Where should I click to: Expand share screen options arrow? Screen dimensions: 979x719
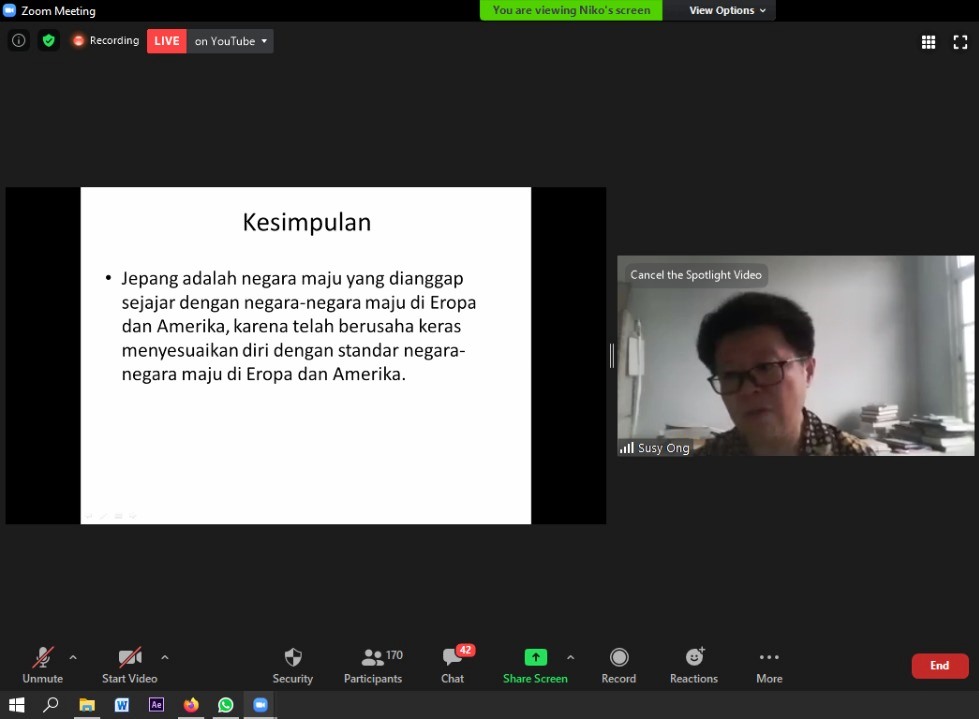tap(571, 657)
